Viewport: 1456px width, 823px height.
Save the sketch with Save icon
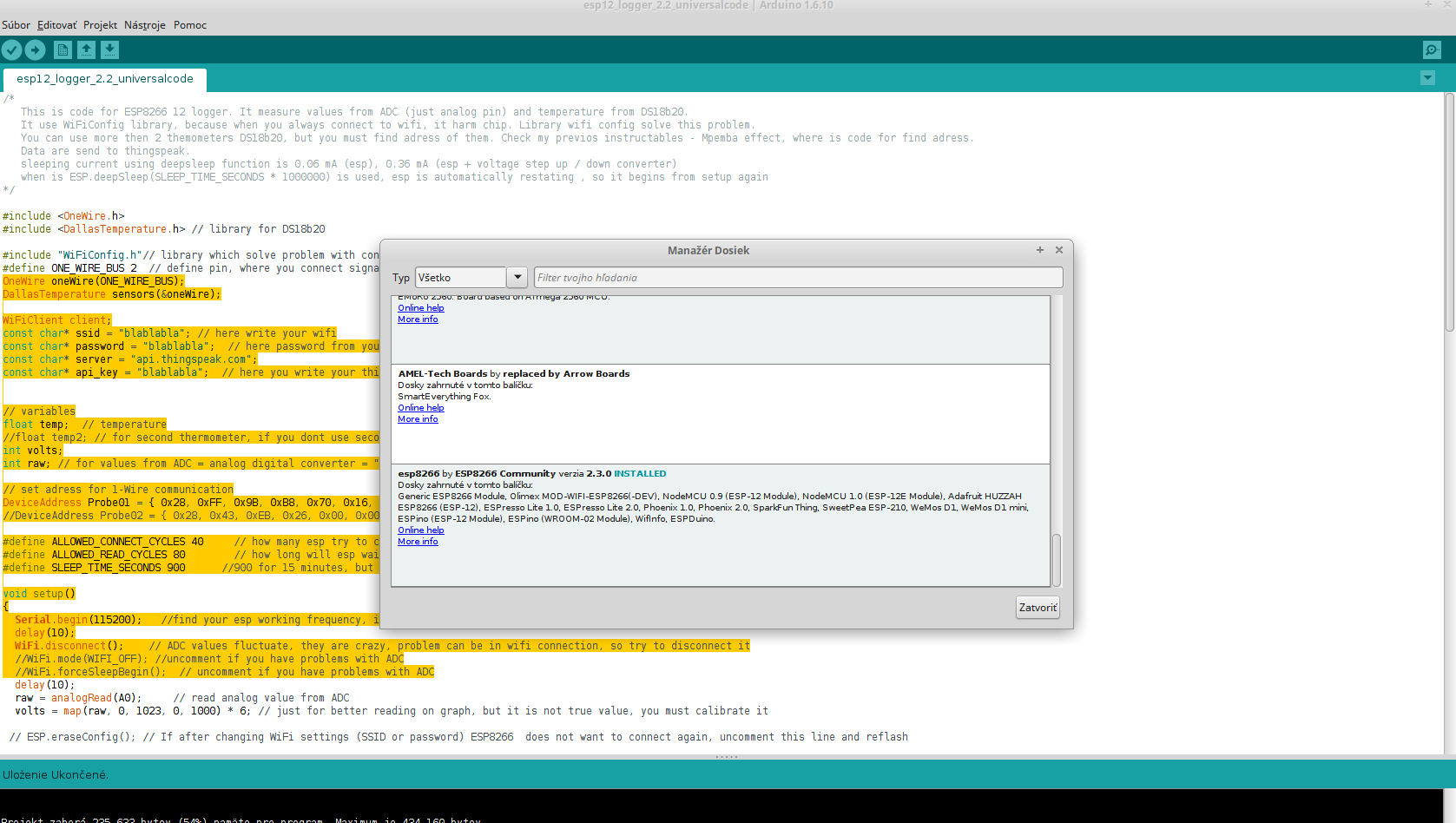click(x=109, y=50)
